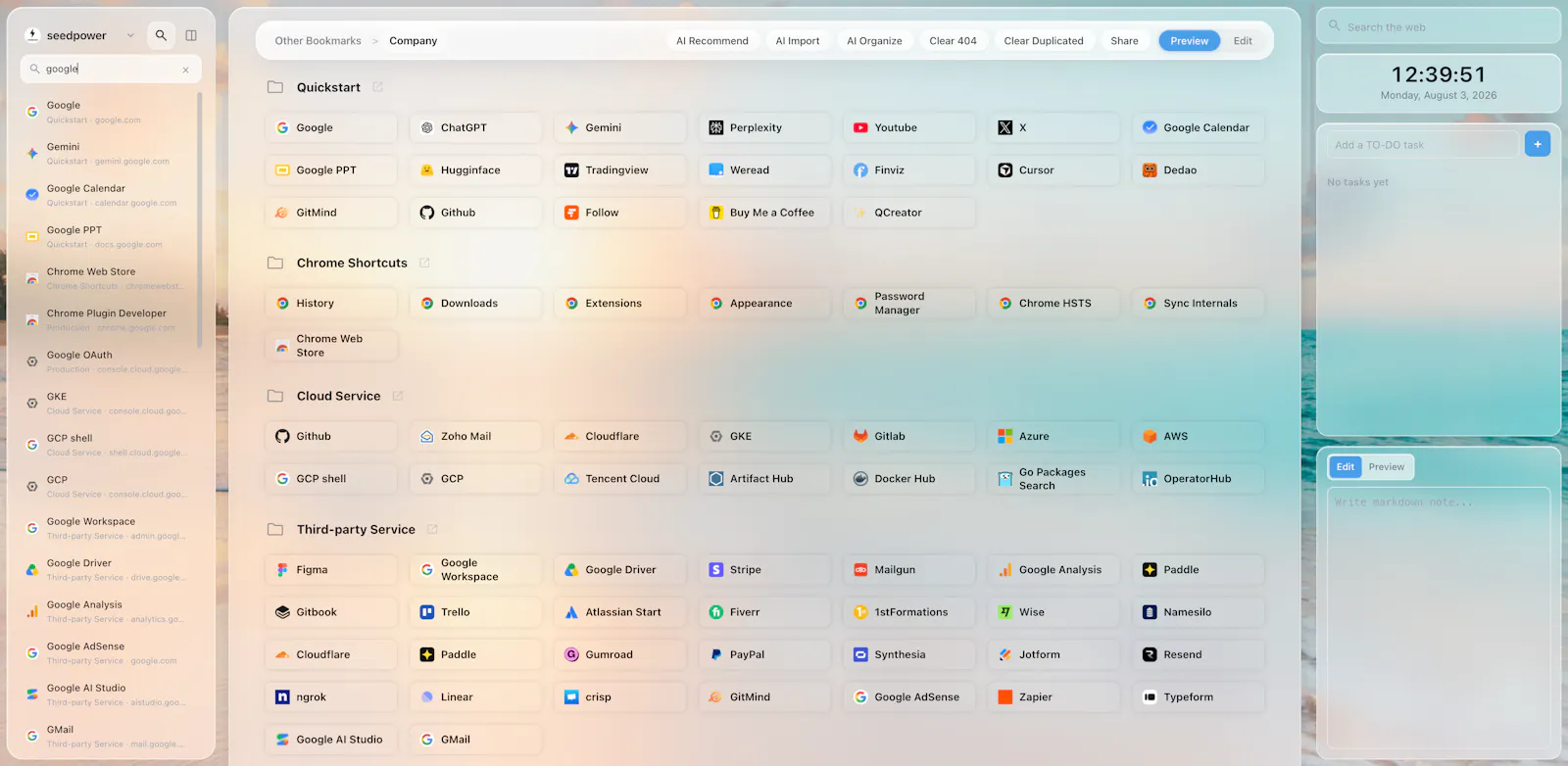1568x766 pixels.
Task: Open the Password Manager shortcut
Action: 909,304
